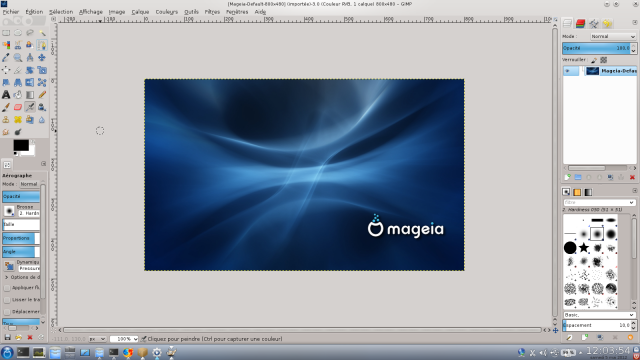The height and width of the screenshot is (360, 640).
Task: Choose the red Eraser tool
Action: [x=18, y=107]
